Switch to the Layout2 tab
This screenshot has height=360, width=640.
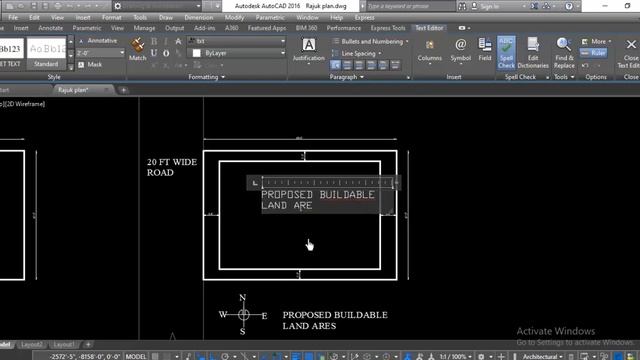(x=31, y=344)
